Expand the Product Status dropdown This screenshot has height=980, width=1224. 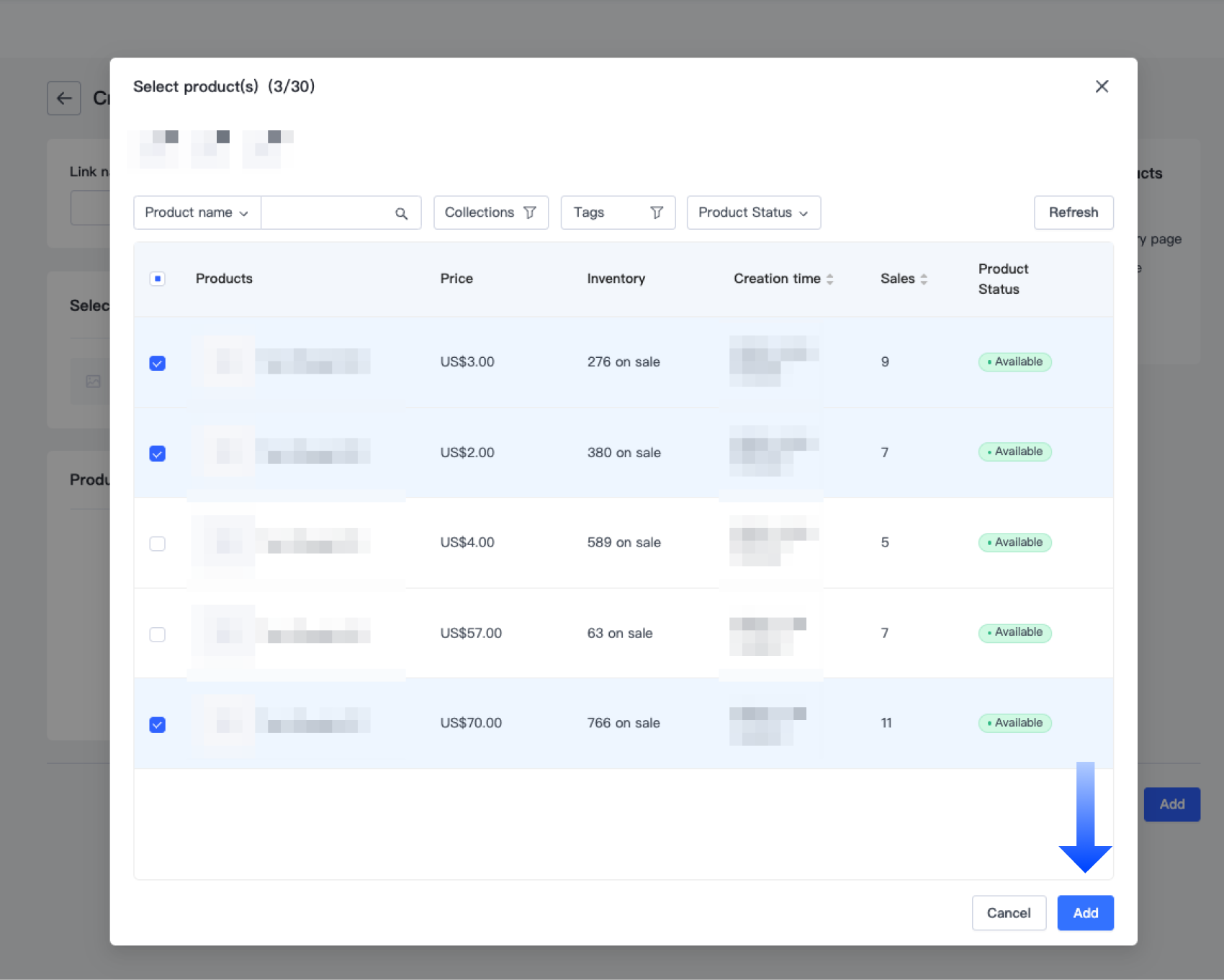tap(753, 212)
